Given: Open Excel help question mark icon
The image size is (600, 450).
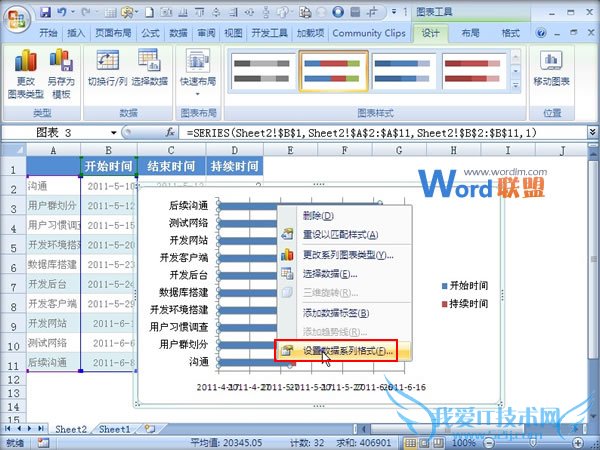Looking at the screenshot, I should click(541, 33).
